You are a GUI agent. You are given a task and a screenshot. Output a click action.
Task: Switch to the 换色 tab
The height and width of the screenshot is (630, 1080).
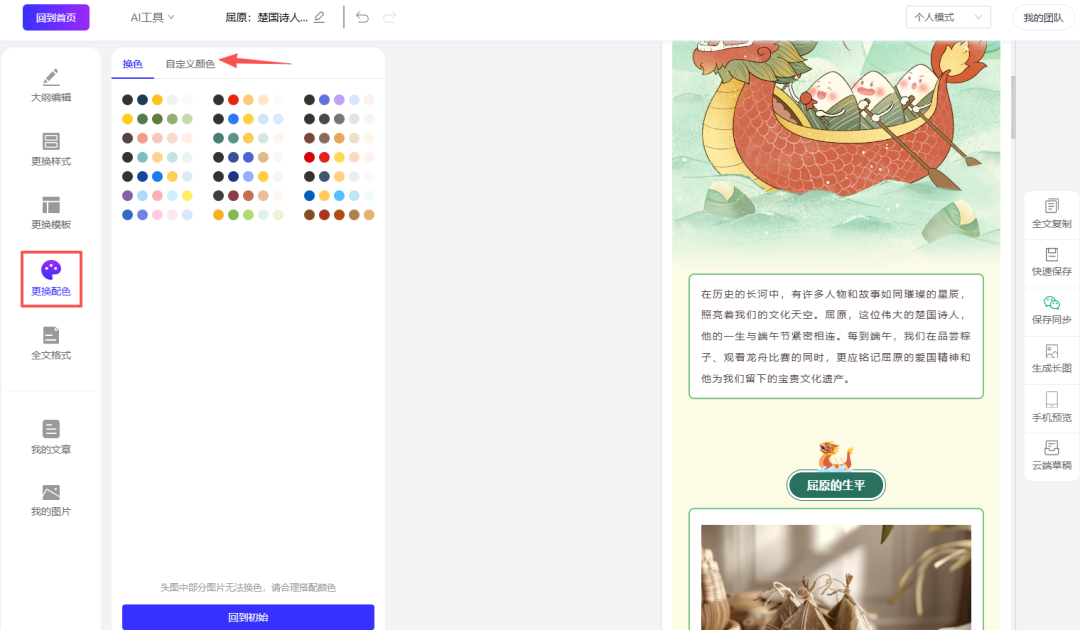click(132, 64)
